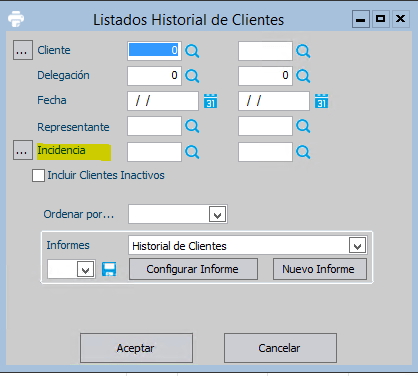The image size is (418, 376).
Task: Click the Informes label
Action: [68, 245]
